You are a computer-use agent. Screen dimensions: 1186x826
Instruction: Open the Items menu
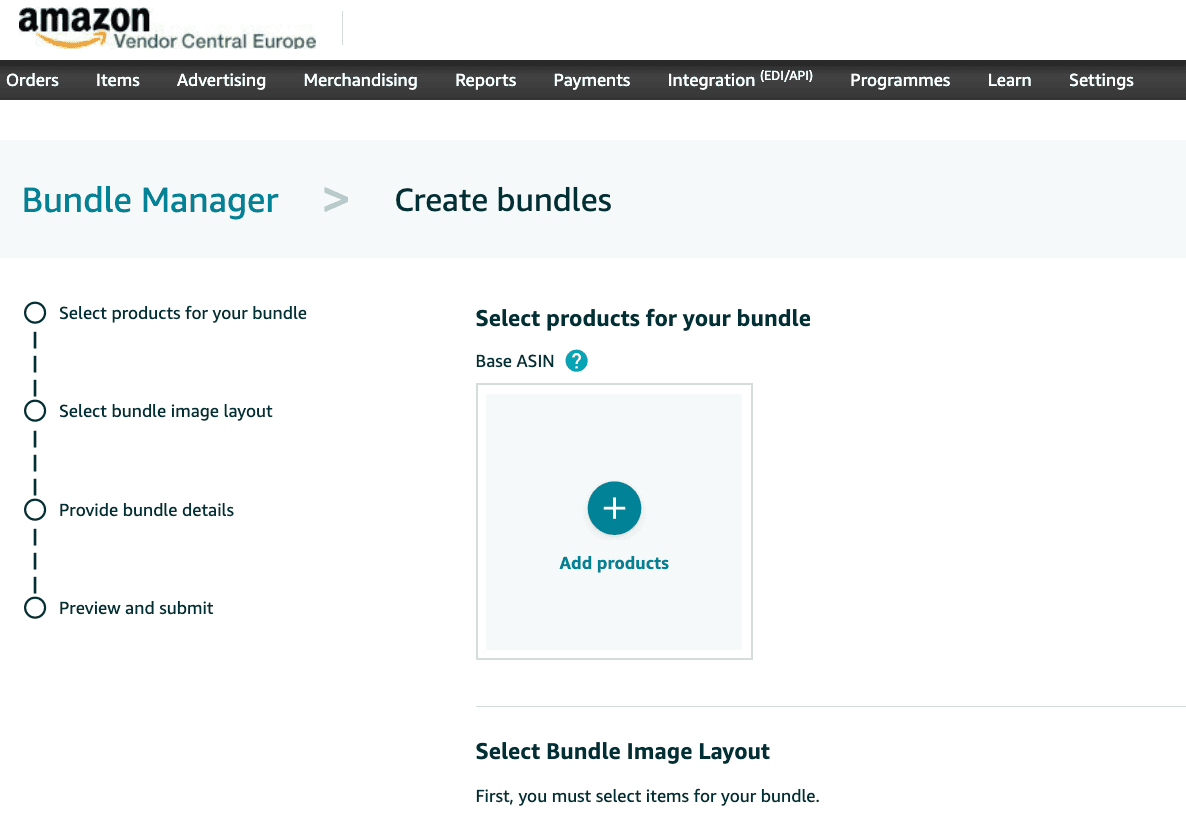(x=118, y=80)
